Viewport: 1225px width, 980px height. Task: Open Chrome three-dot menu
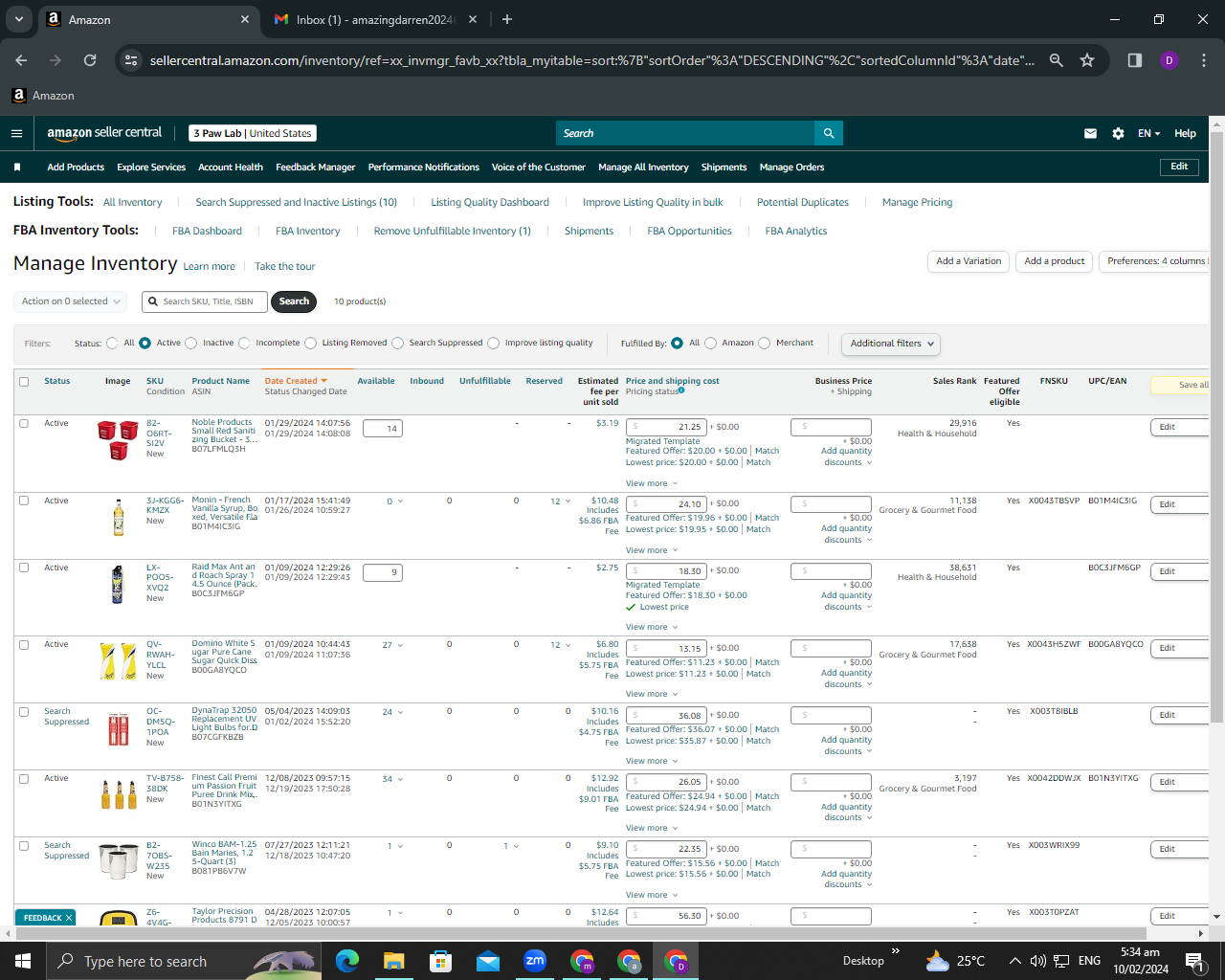pyautogui.click(x=1203, y=60)
